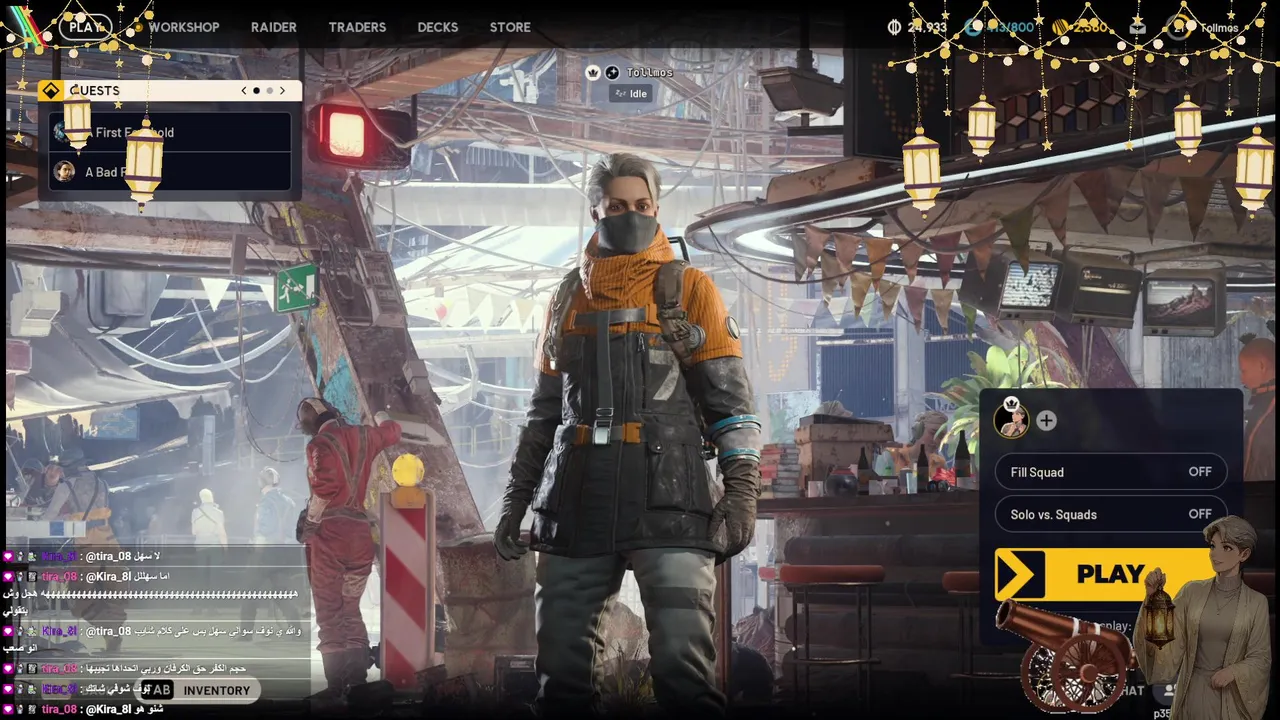The image size is (1280, 720).
Task: Switch to the Traders tab
Action: (x=357, y=27)
